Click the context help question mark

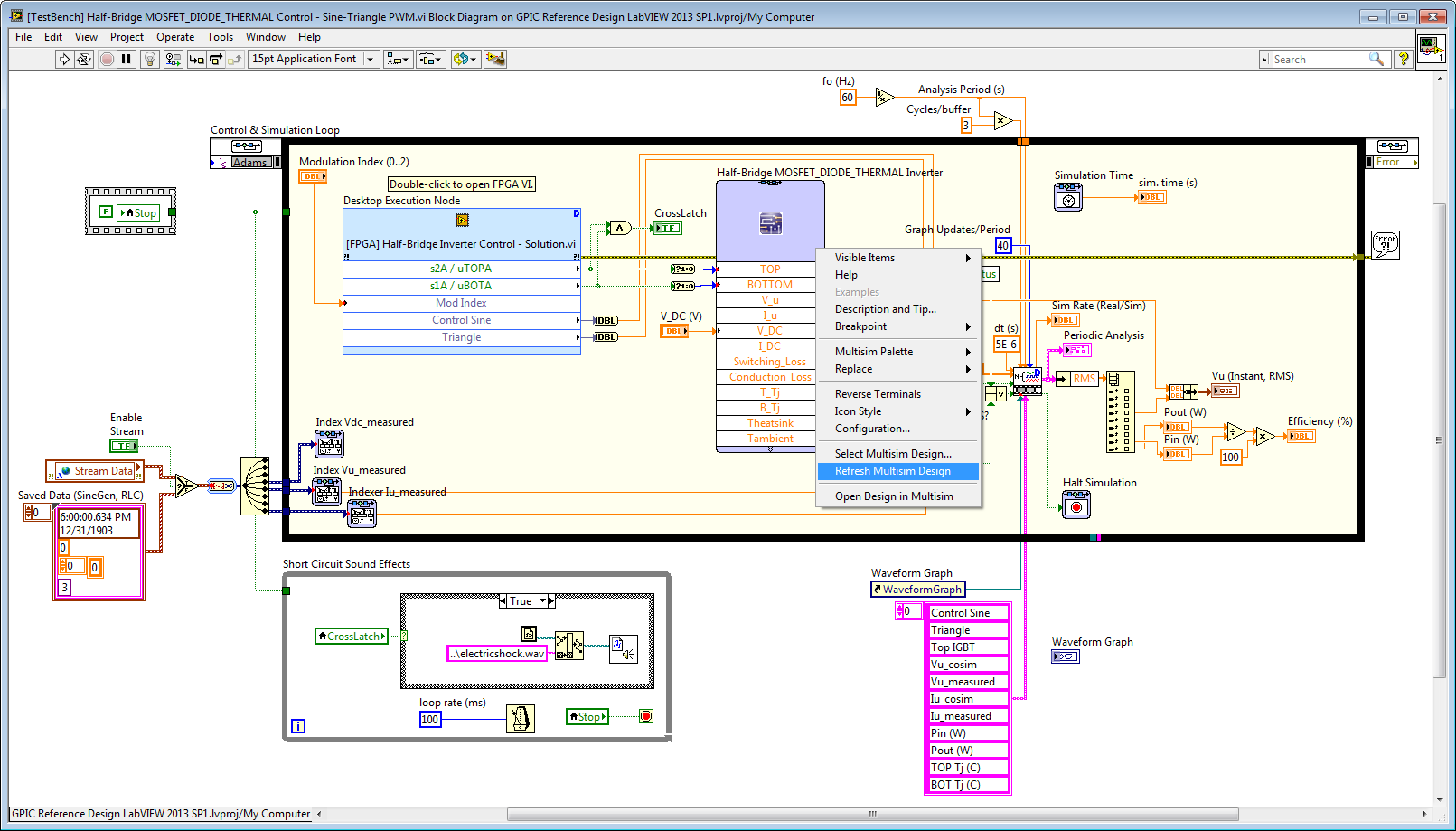point(1403,59)
